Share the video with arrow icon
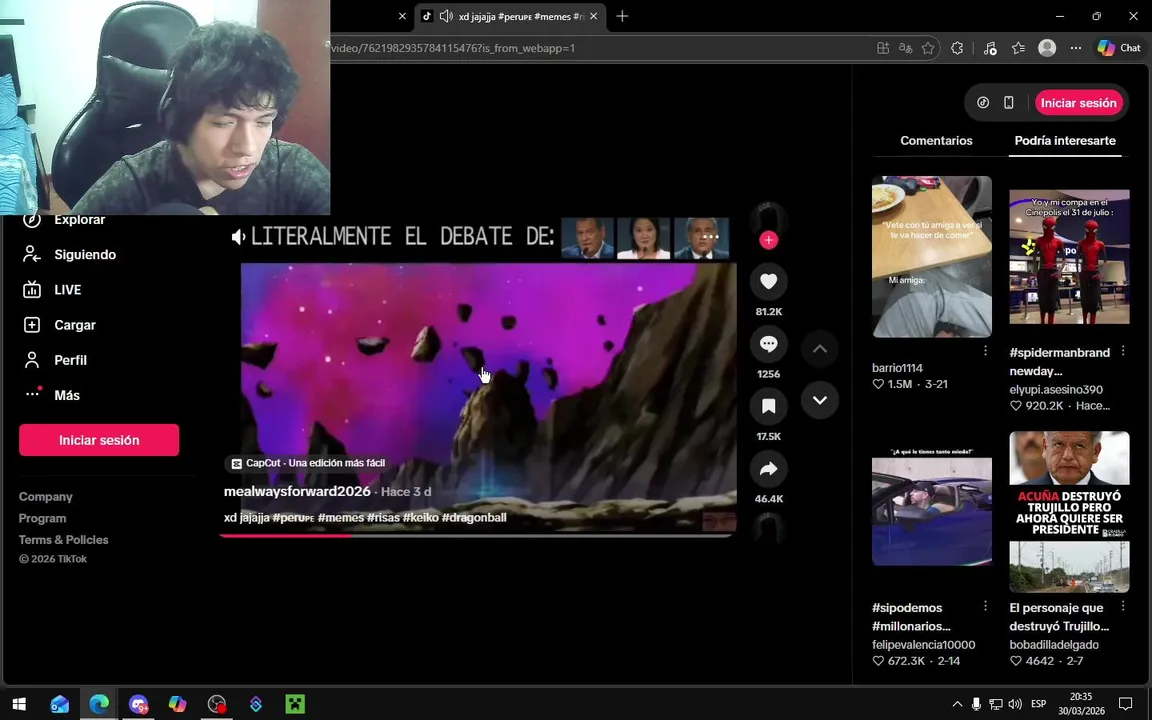This screenshot has height=720, width=1152. coord(768,469)
